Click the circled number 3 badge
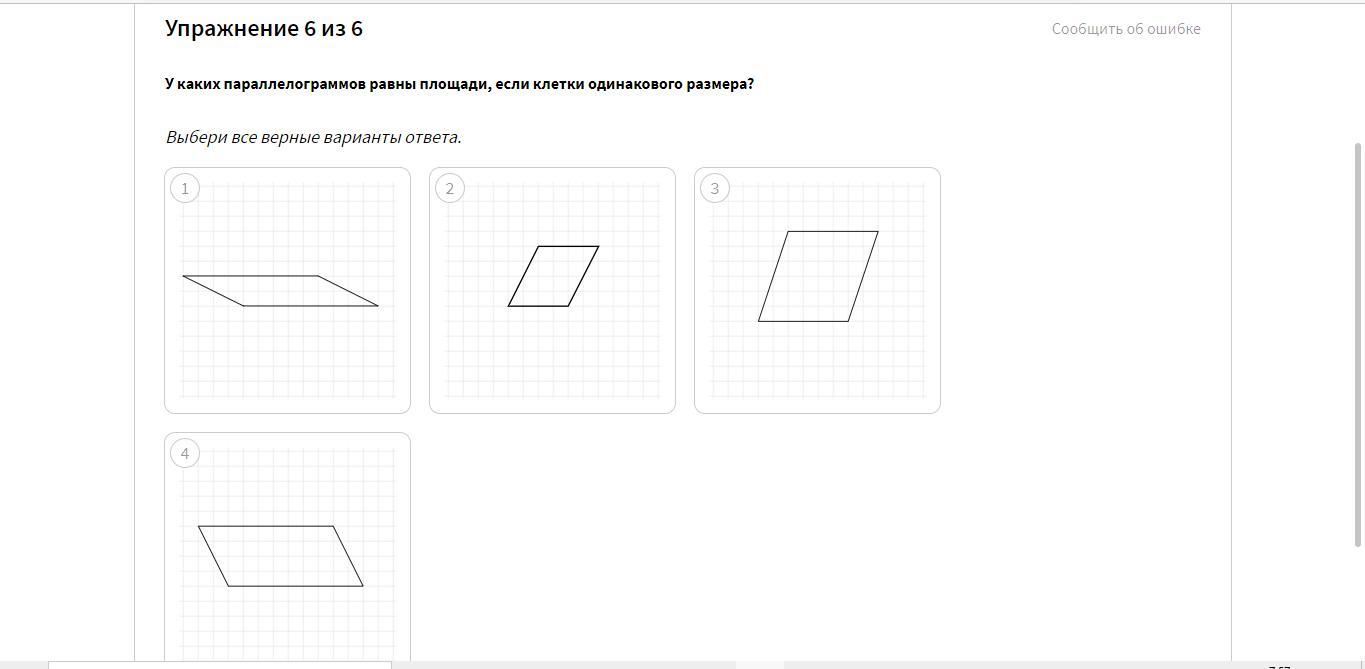 pos(715,189)
